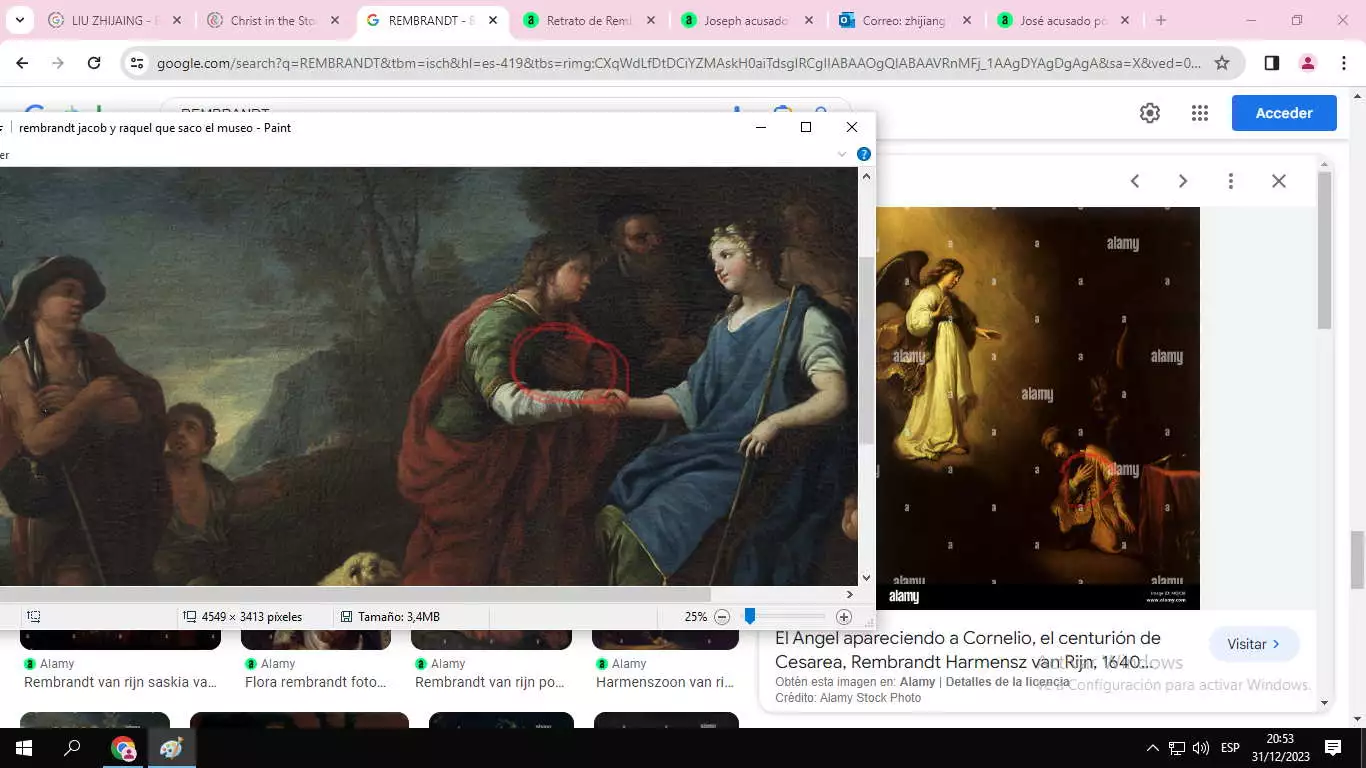Open the Chrome tab search dropdown
Viewport: 1366px width, 768px height.
[19, 20]
